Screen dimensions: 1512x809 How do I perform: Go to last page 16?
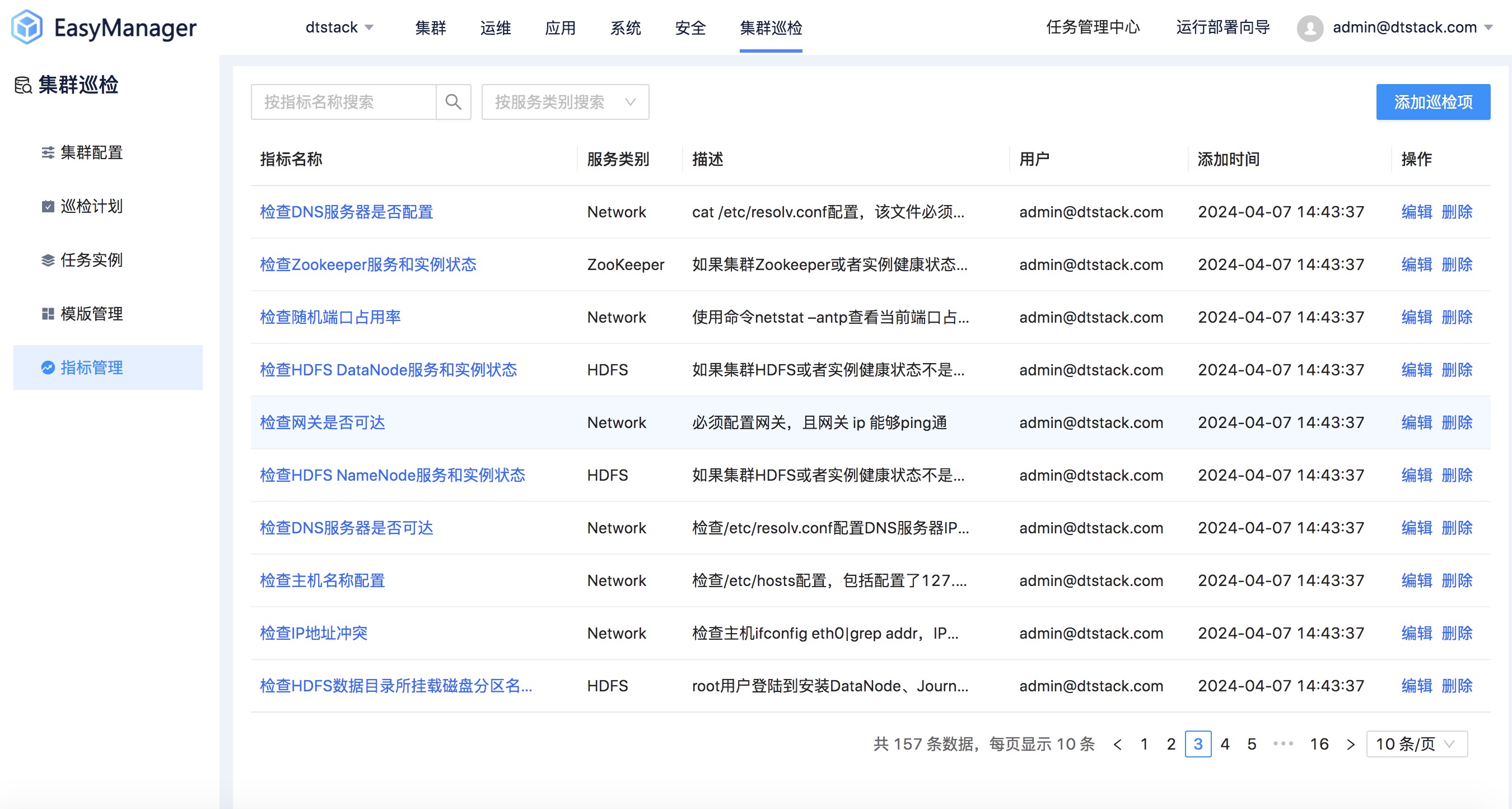(1319, 745)
